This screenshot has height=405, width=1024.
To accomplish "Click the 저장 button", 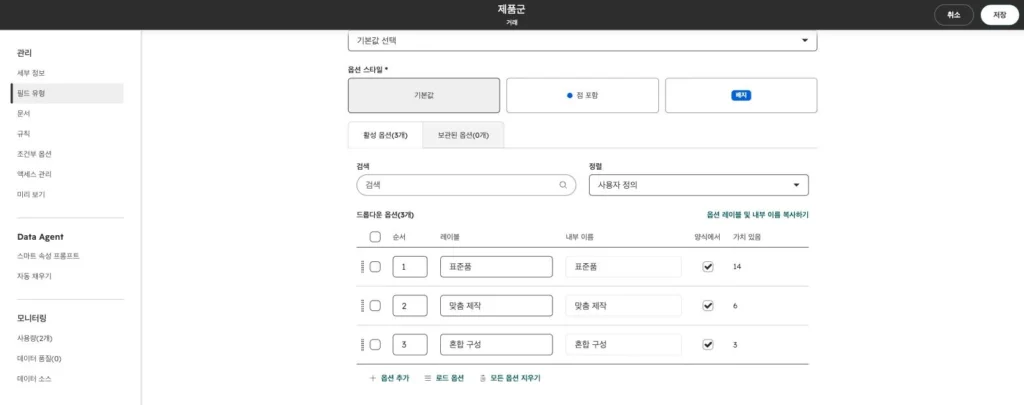I will (999, 15).
